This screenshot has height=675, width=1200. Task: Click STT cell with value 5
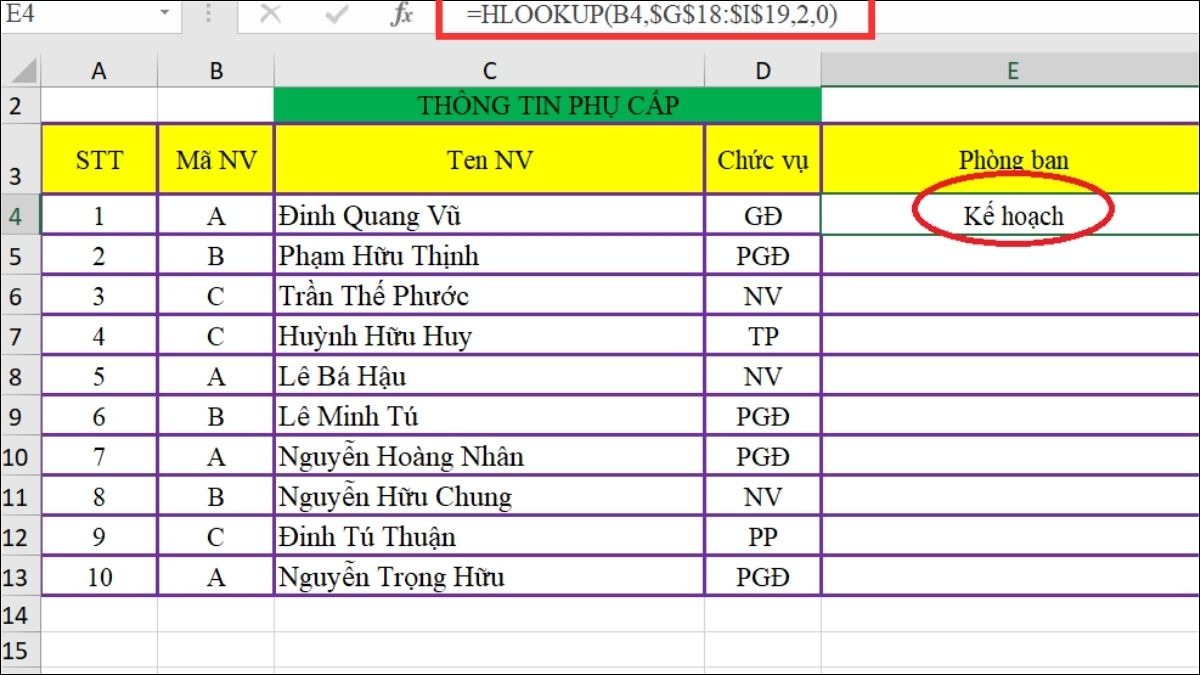pyautogui.click(x=99, y=376)
